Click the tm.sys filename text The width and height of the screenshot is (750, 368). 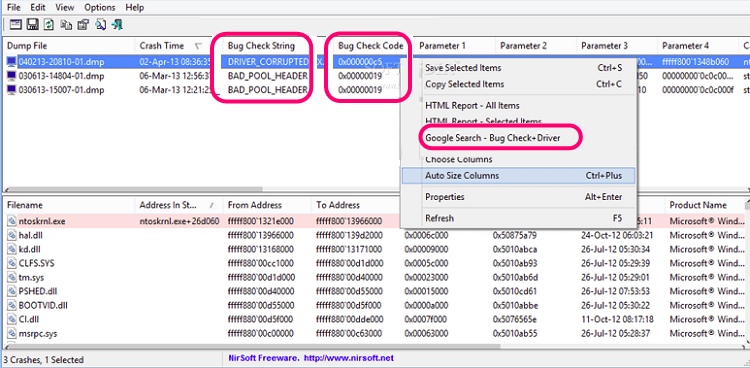coord(32,278)
